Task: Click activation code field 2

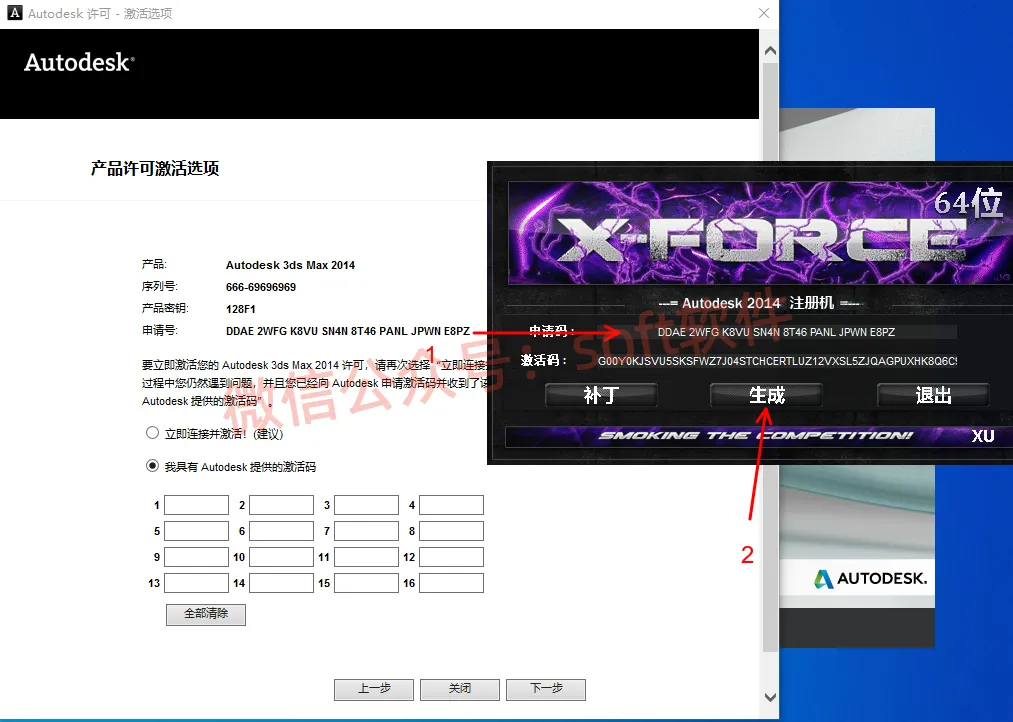Action: click(282, 505)
